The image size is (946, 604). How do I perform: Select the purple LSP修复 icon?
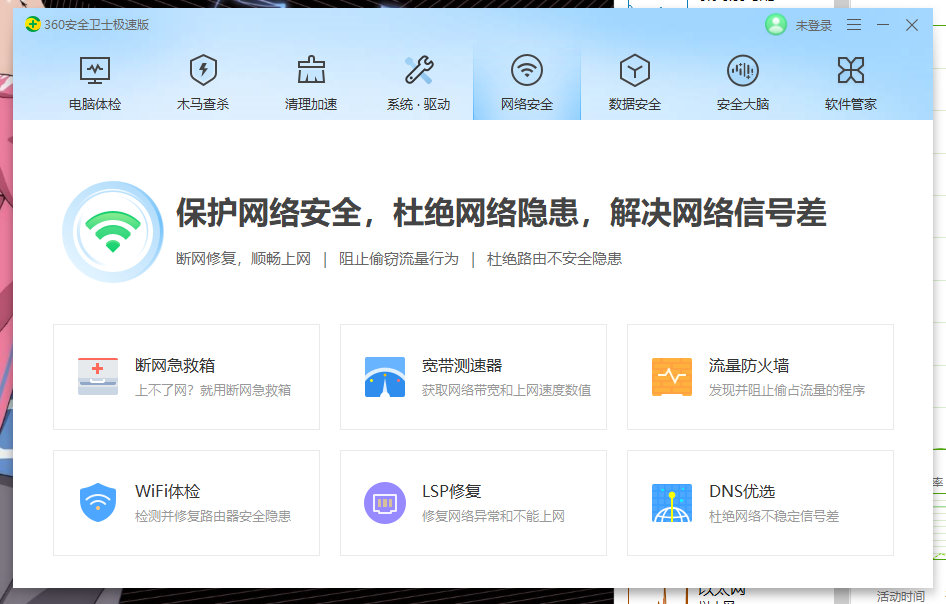coord(383,501)
